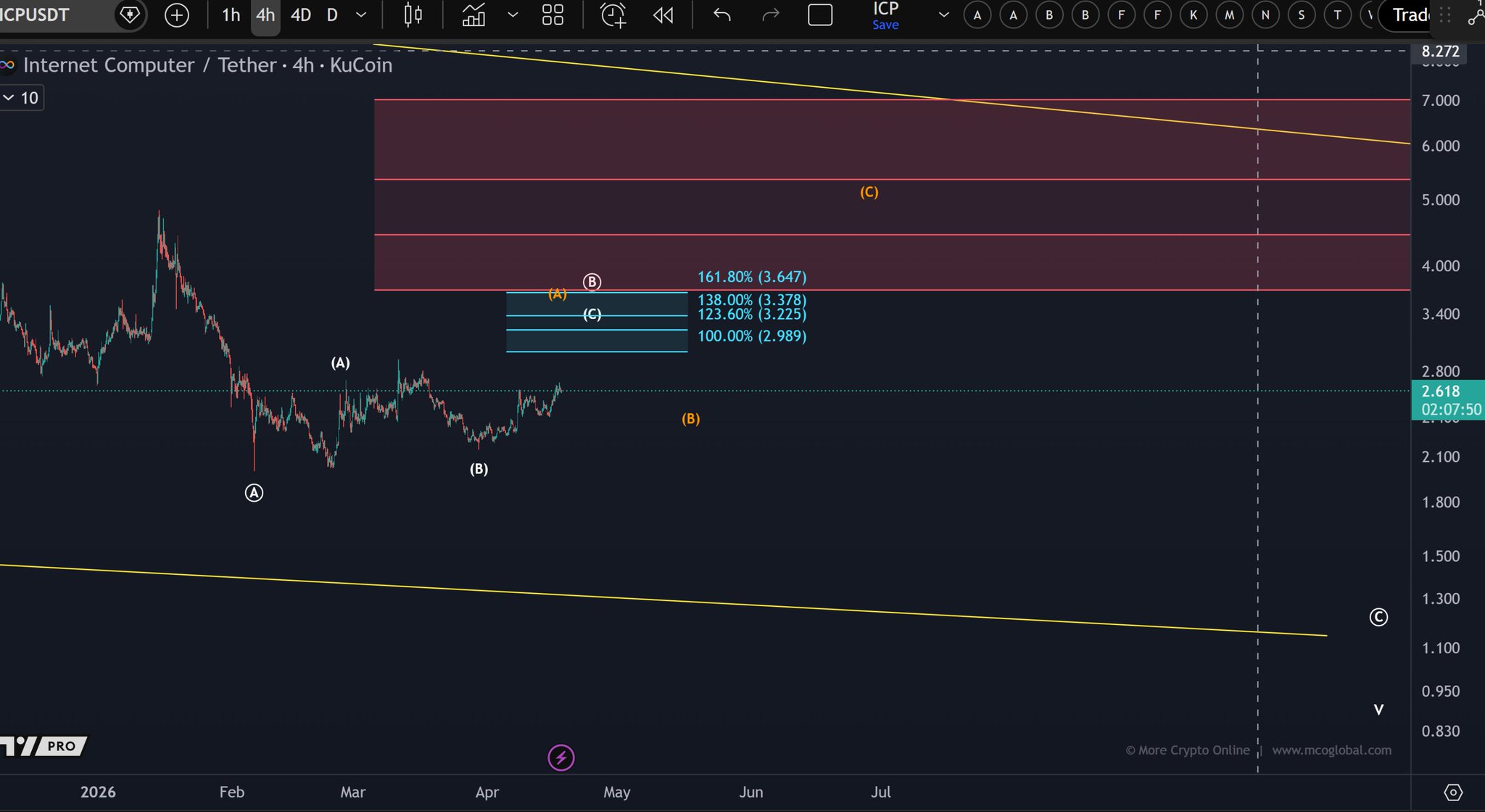The height and width of the screenshot is (812, 1485).
Task: Expand the collapsed indicators legend showing 10
Action: 21,98
